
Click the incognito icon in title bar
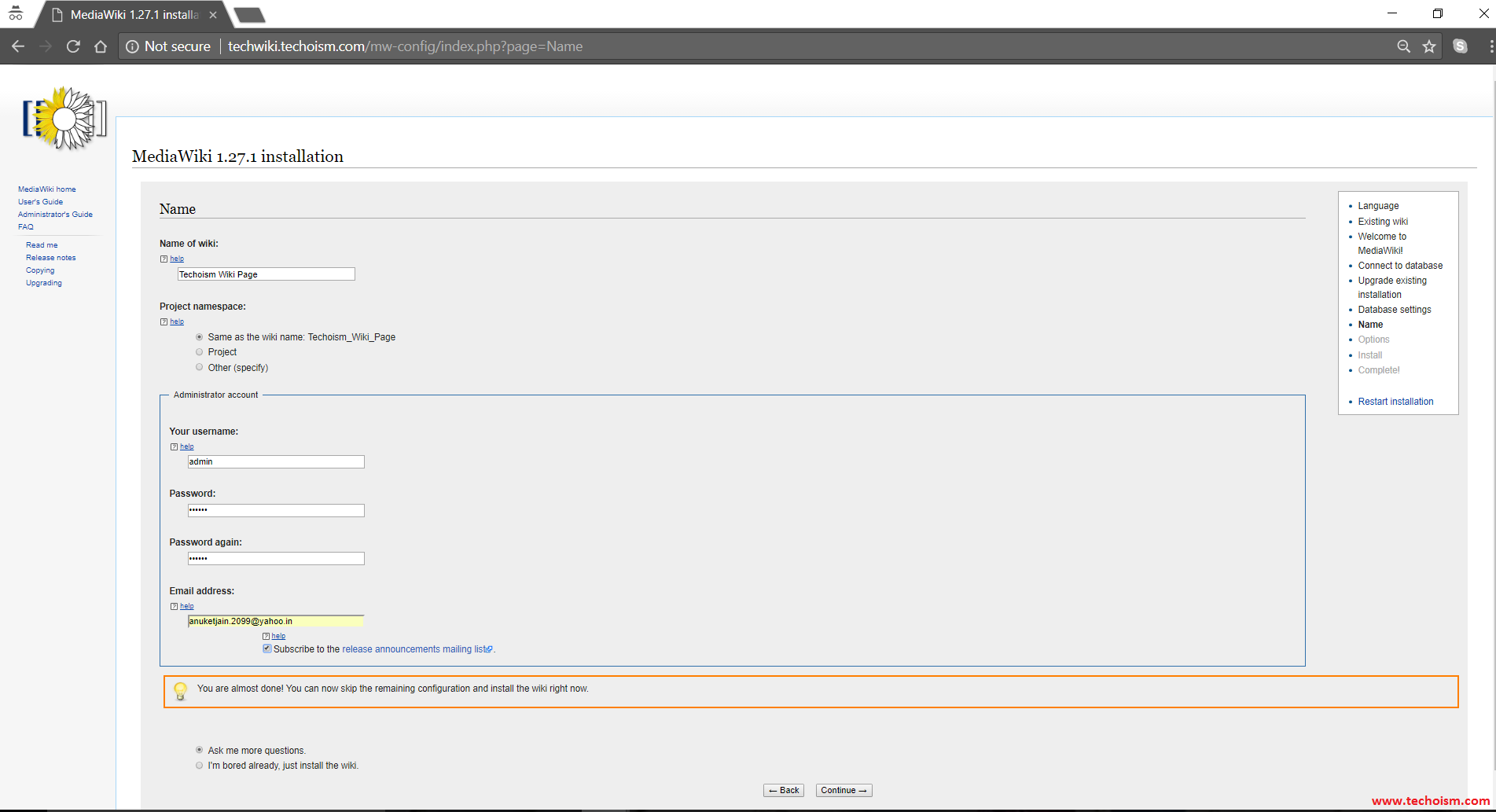pyautogui.click(x=16, y=13)
